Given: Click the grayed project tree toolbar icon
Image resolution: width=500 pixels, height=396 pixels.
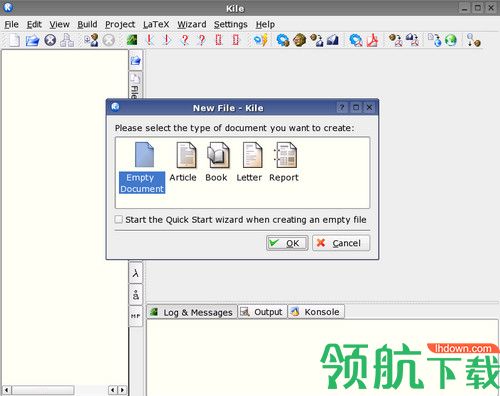Looking at the screenshot, I should [68, 40].
